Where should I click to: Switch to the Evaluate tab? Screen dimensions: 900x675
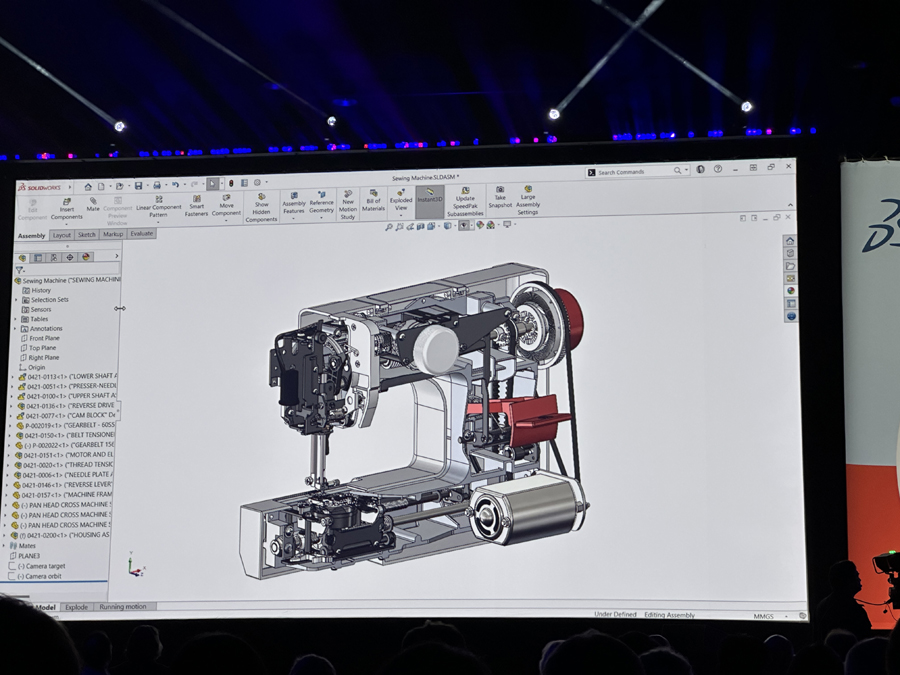pyautogui.click(x=142, y=234)
